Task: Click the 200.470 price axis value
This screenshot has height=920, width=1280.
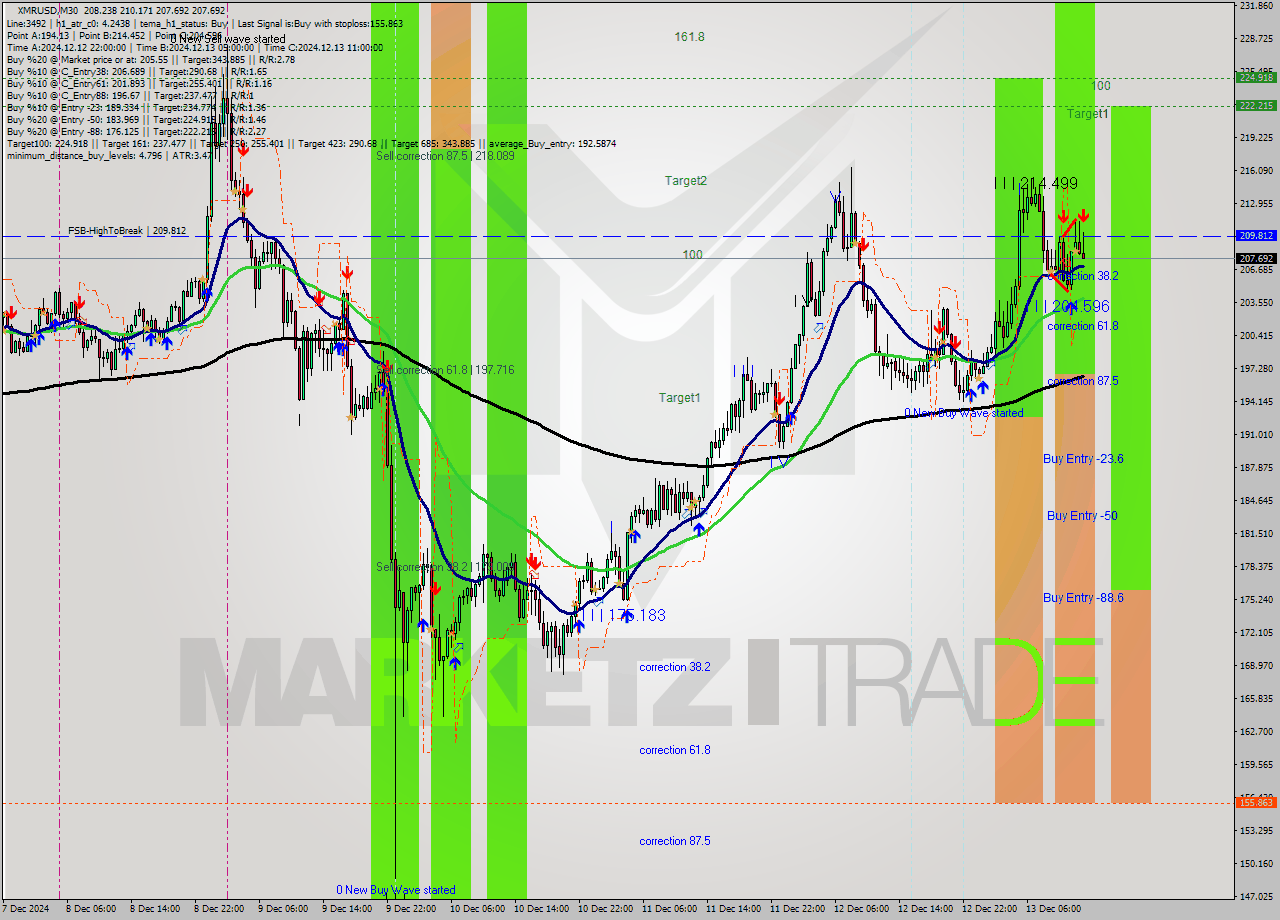Action: pos(1257,335)
